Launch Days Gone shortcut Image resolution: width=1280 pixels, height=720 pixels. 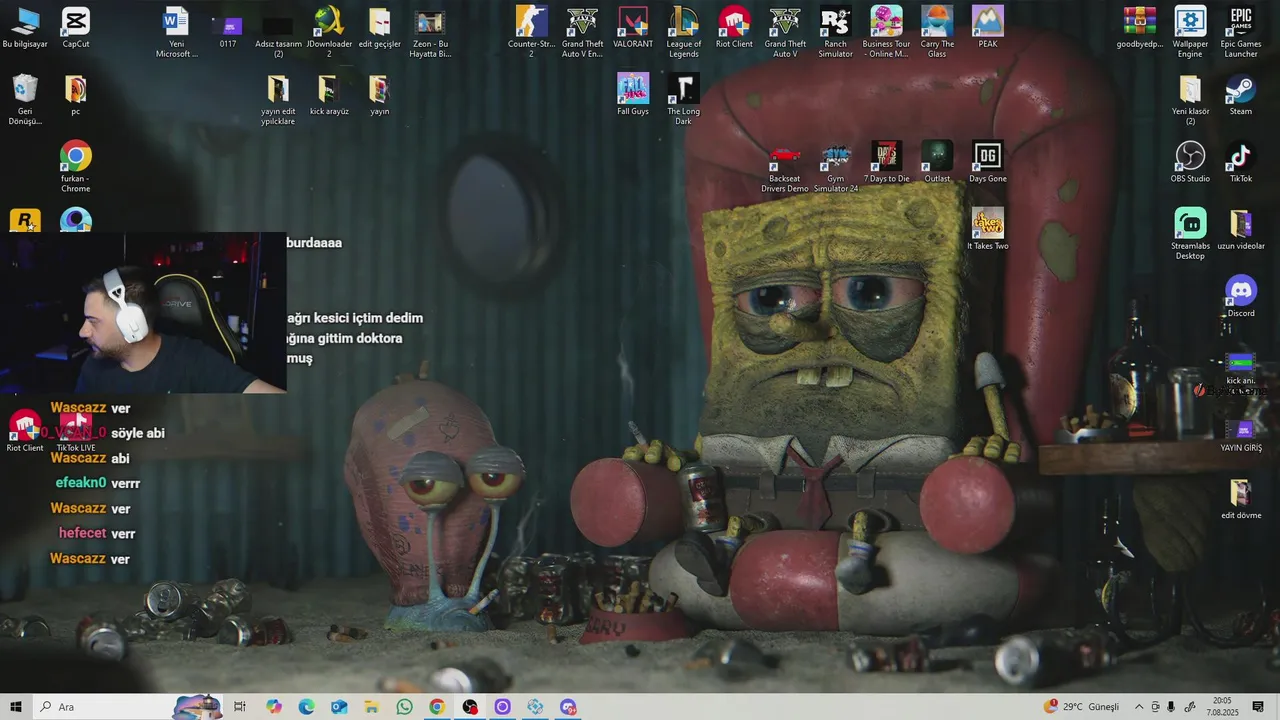[988, 163]
